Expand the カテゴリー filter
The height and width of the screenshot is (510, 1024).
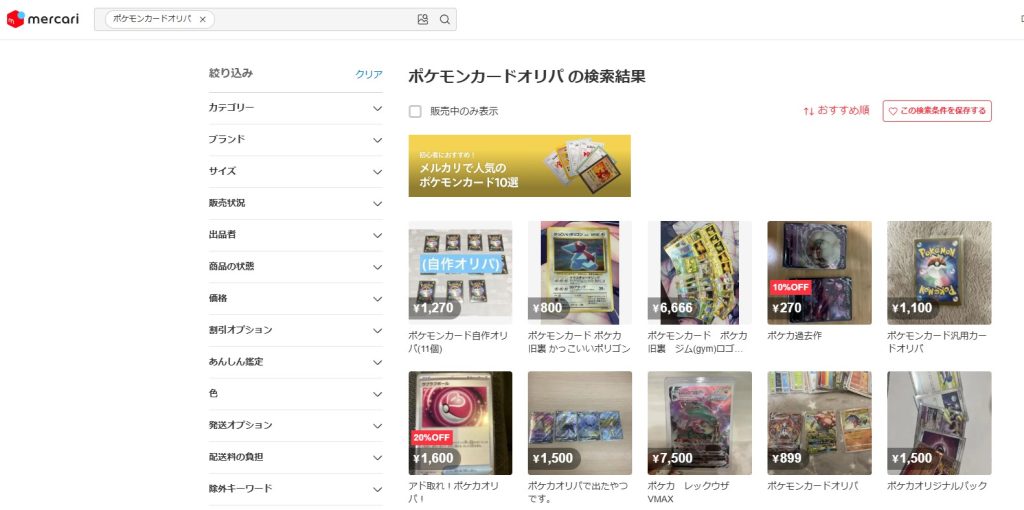pos(377,108)
